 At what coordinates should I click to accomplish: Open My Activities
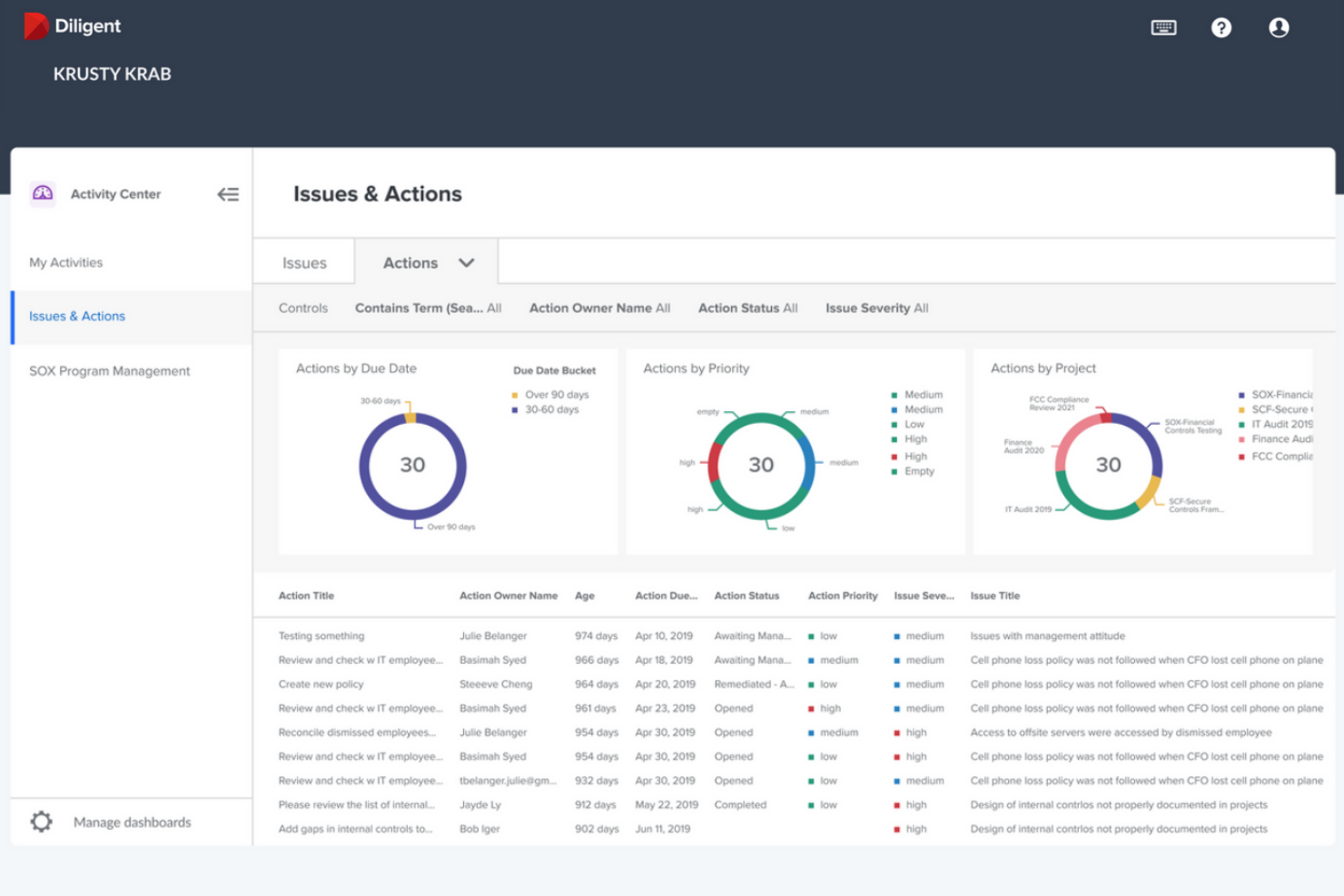(x=65, y=262)
